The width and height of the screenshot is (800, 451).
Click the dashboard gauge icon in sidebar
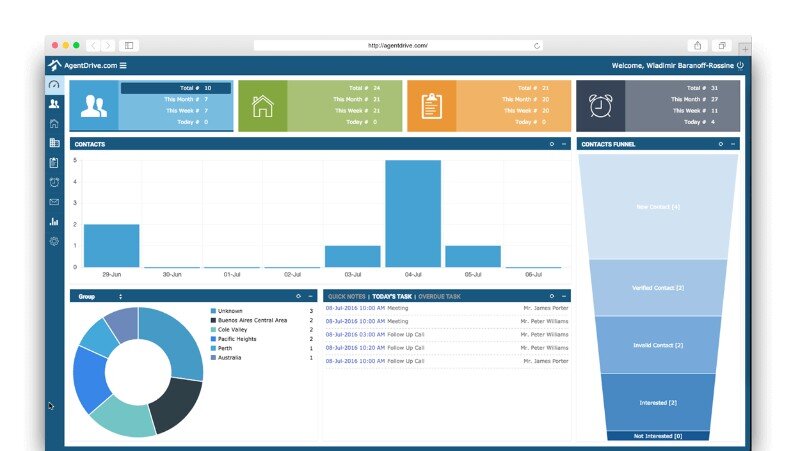click(54, 85)
